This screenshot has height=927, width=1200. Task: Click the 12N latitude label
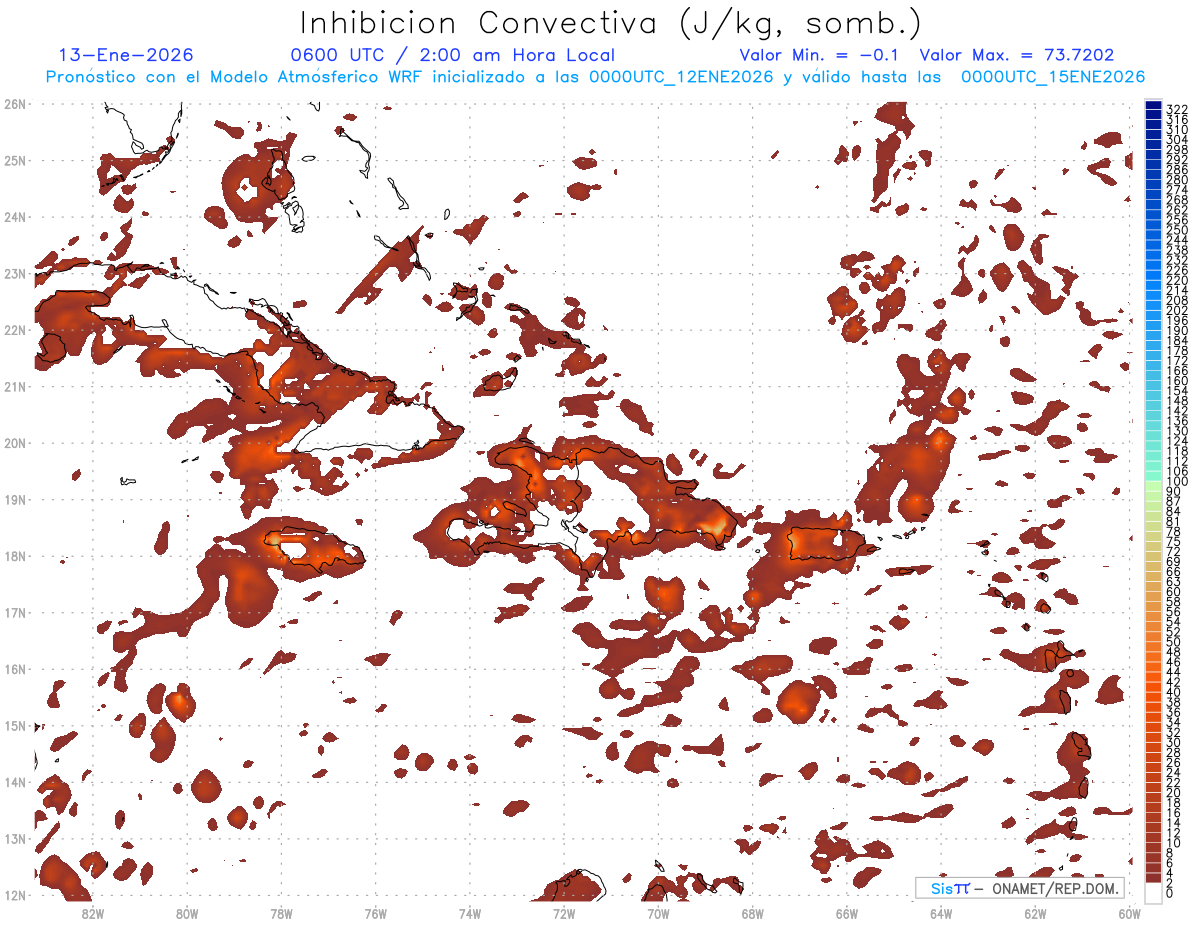(x=15, y=895)
